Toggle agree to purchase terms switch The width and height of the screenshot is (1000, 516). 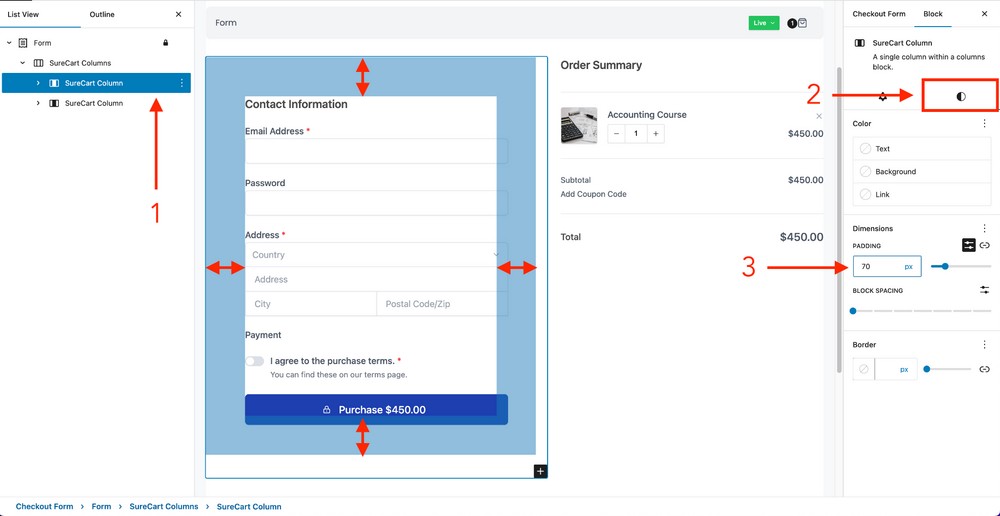(254, 361)
